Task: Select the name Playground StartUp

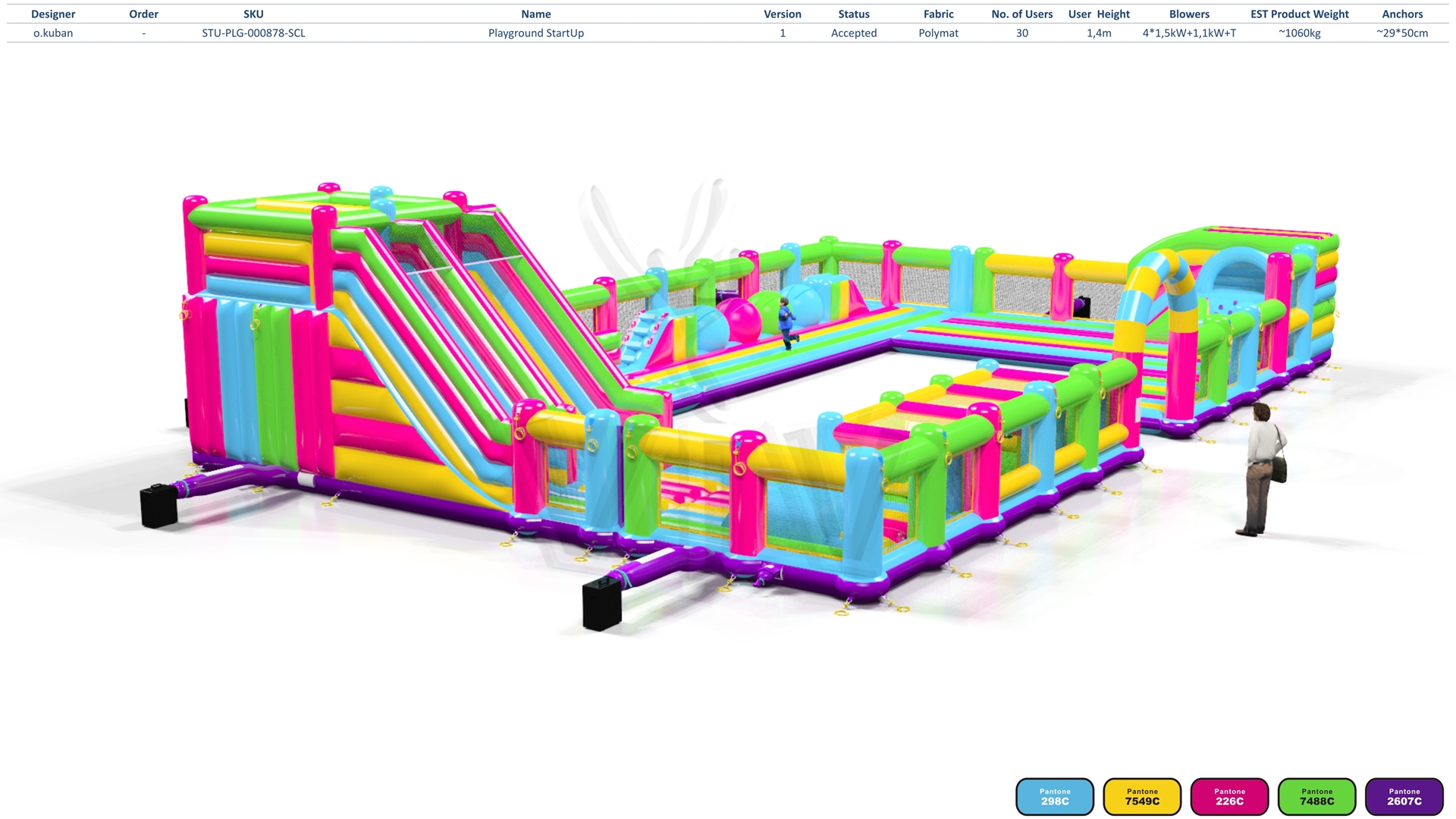Action: click(536, 33)
